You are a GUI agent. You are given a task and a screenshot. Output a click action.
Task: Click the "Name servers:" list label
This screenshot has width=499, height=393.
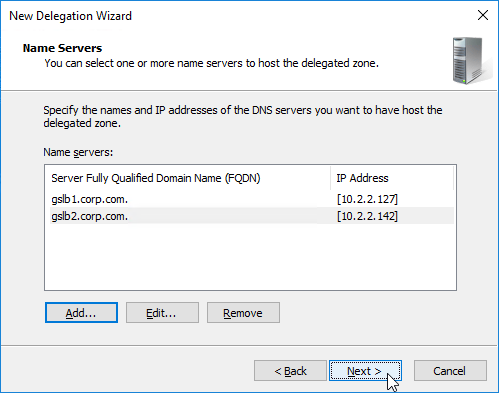pos(78,152)
